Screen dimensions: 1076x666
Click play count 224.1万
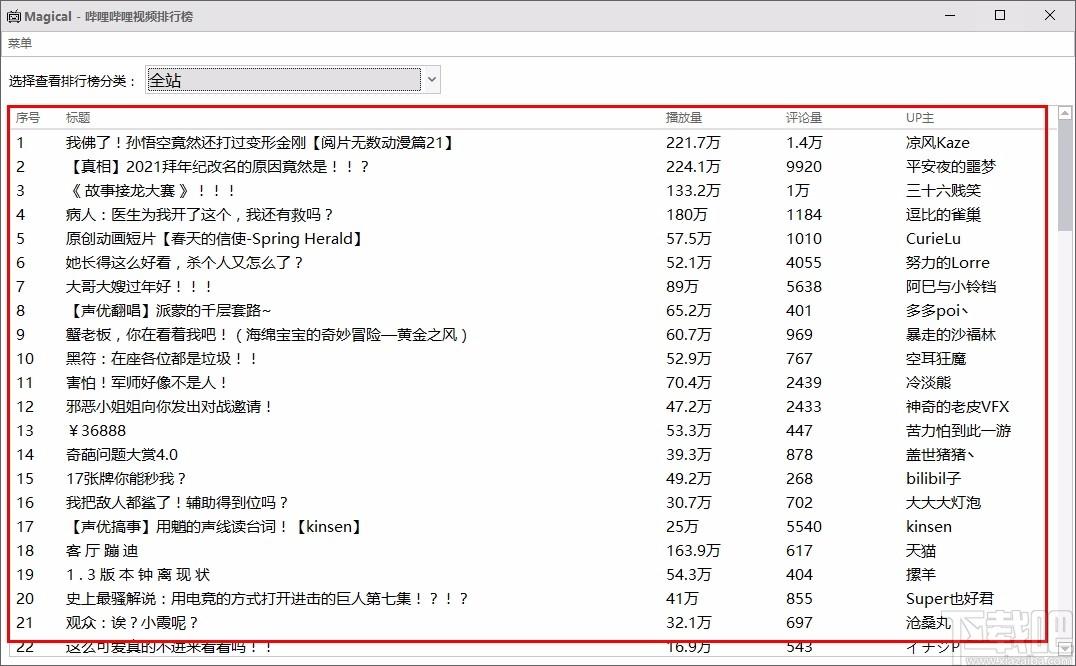[693, 167]
